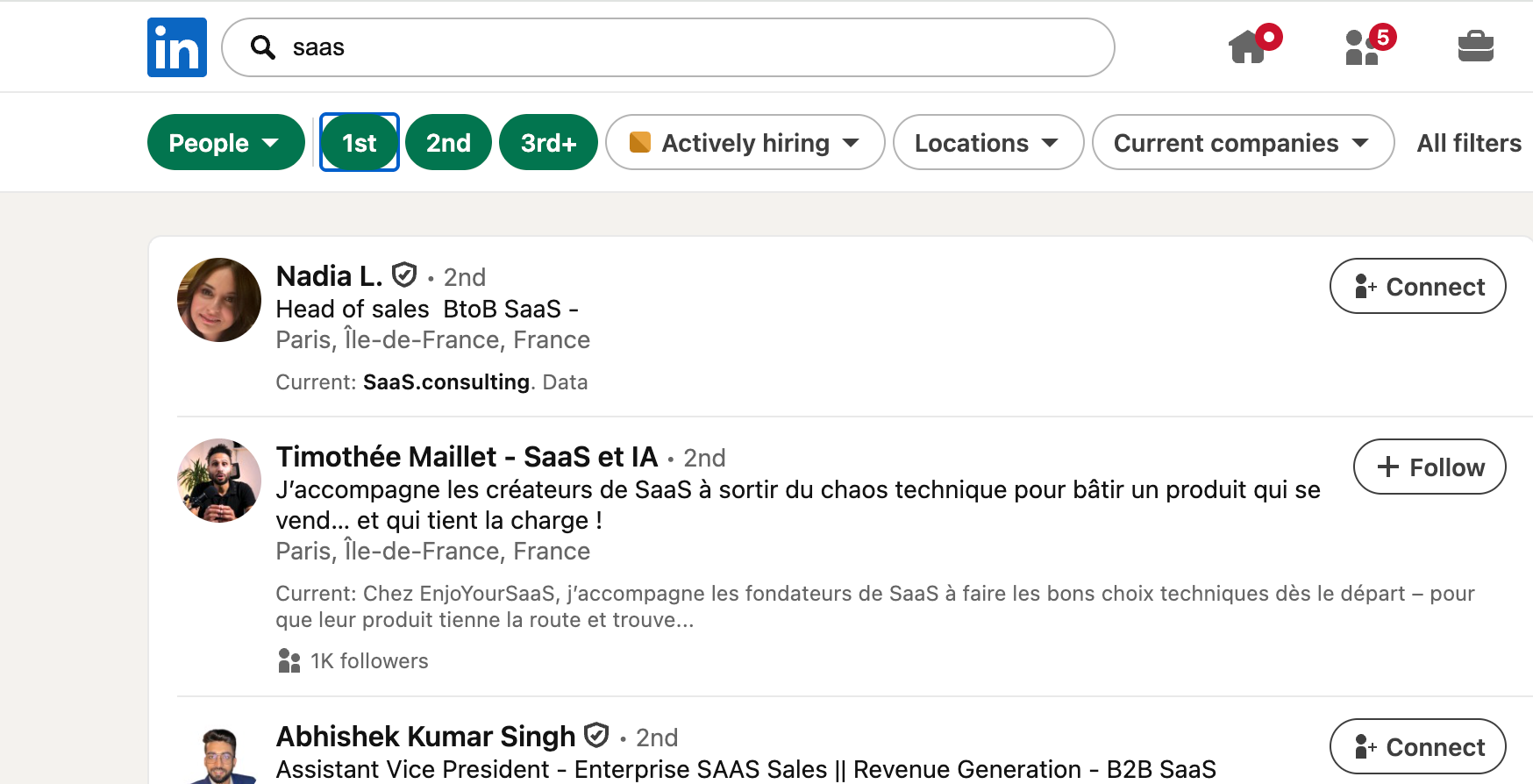
Task: Expand the People filter dropdown
Action: 225,142
